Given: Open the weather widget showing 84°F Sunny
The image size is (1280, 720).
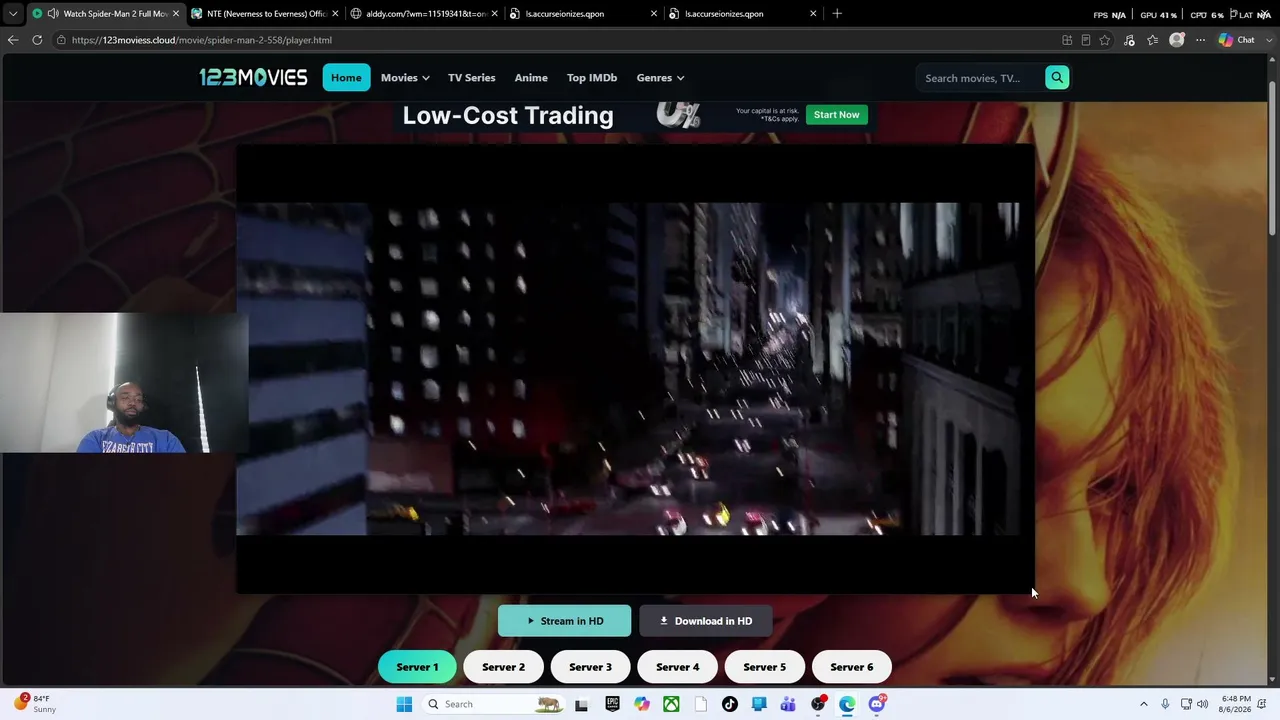Looking at the screenshot, I should 36,704.
